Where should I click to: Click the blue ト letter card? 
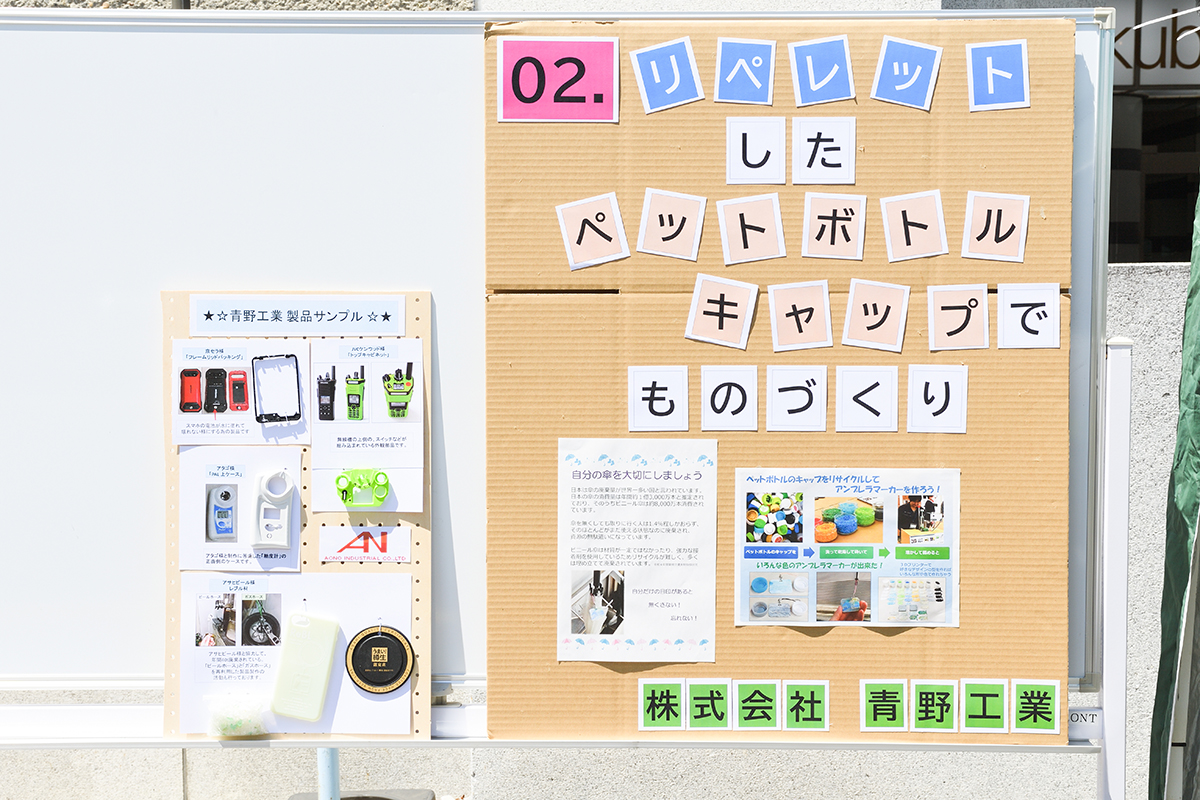[x=998, y=75]
